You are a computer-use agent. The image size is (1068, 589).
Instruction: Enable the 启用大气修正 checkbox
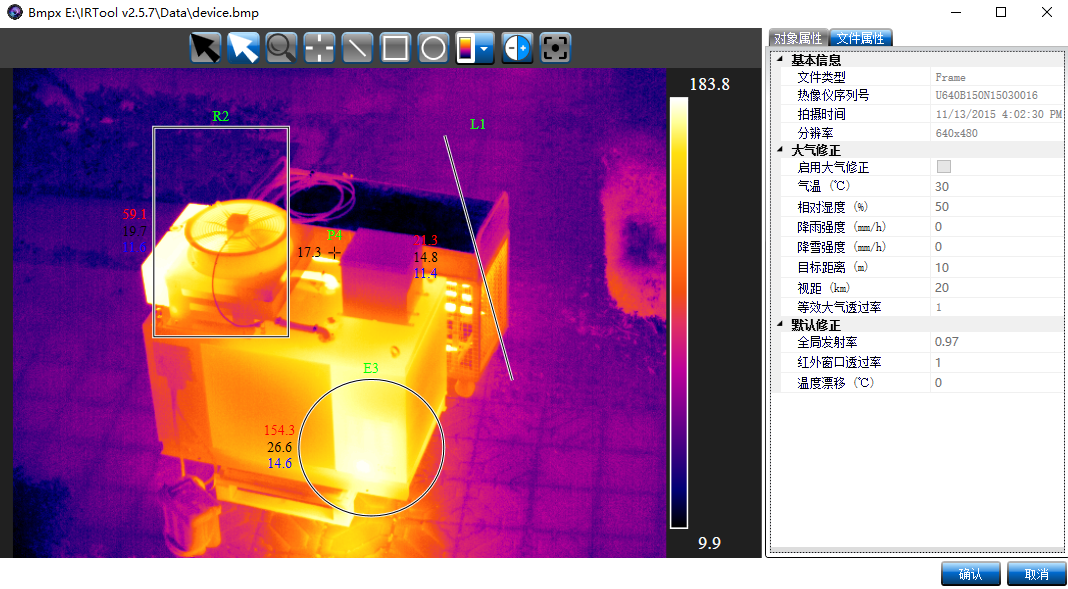[943, 167]
